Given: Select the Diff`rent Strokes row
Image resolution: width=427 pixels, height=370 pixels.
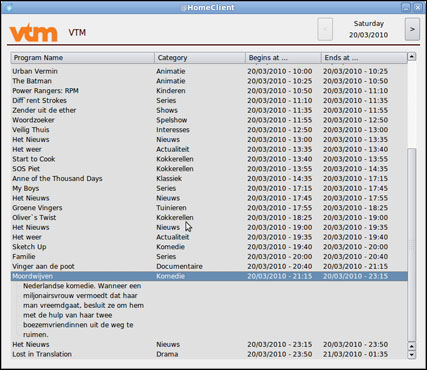Looking at the screenshot, I should 209,100.
